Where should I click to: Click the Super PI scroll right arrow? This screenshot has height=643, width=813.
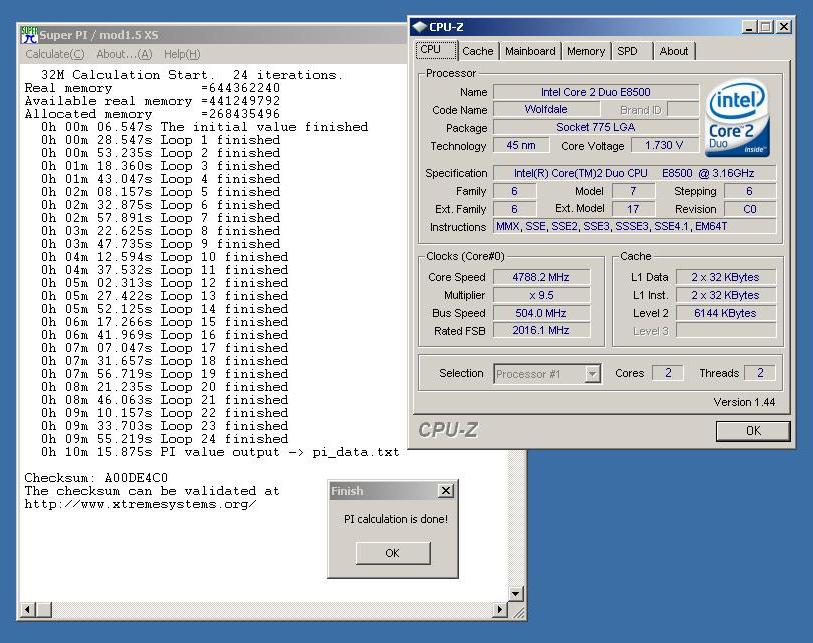point(500,610)
